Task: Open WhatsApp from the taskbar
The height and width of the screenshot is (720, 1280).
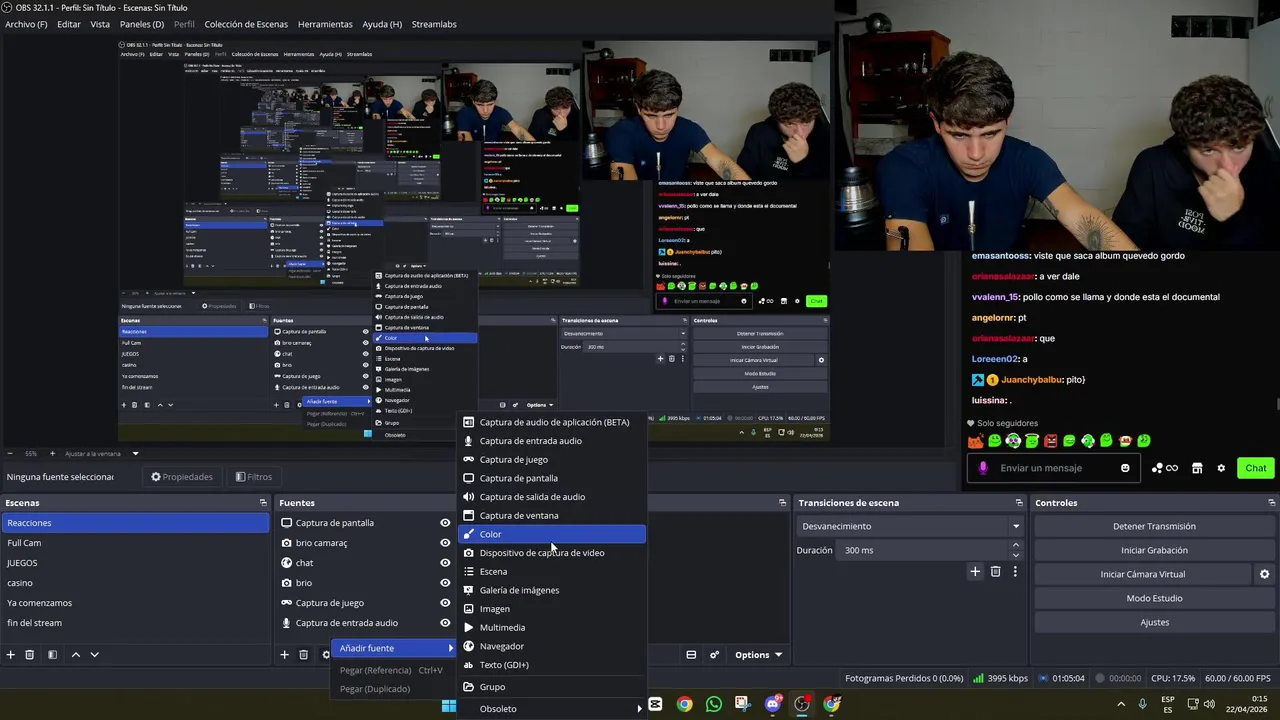Action: point(713,704)
